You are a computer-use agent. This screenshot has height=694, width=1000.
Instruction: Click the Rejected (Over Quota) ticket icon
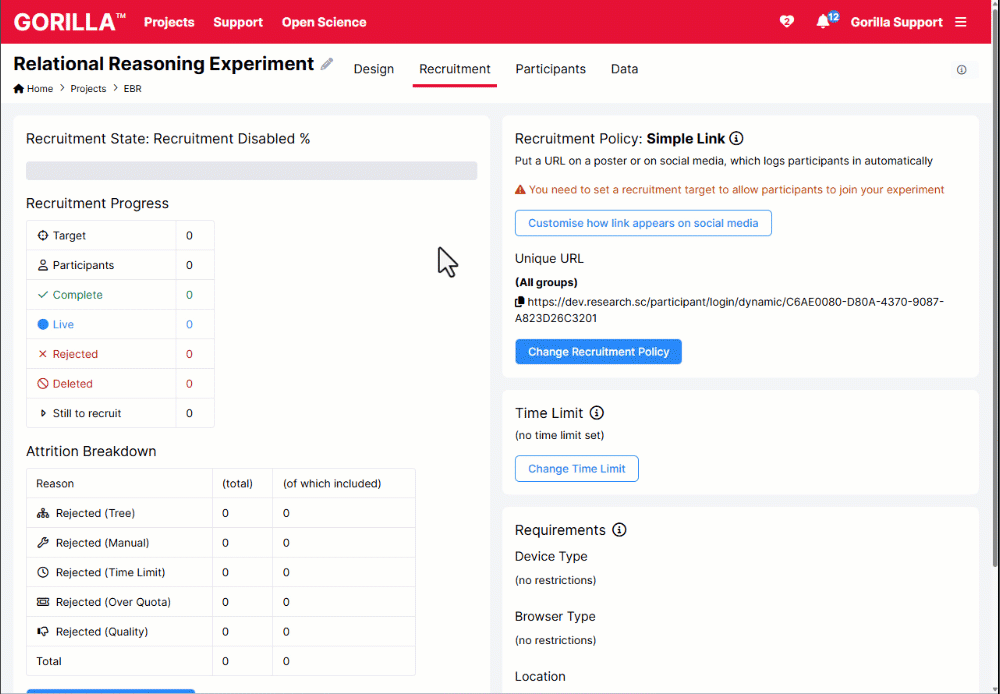coord(43,602)
